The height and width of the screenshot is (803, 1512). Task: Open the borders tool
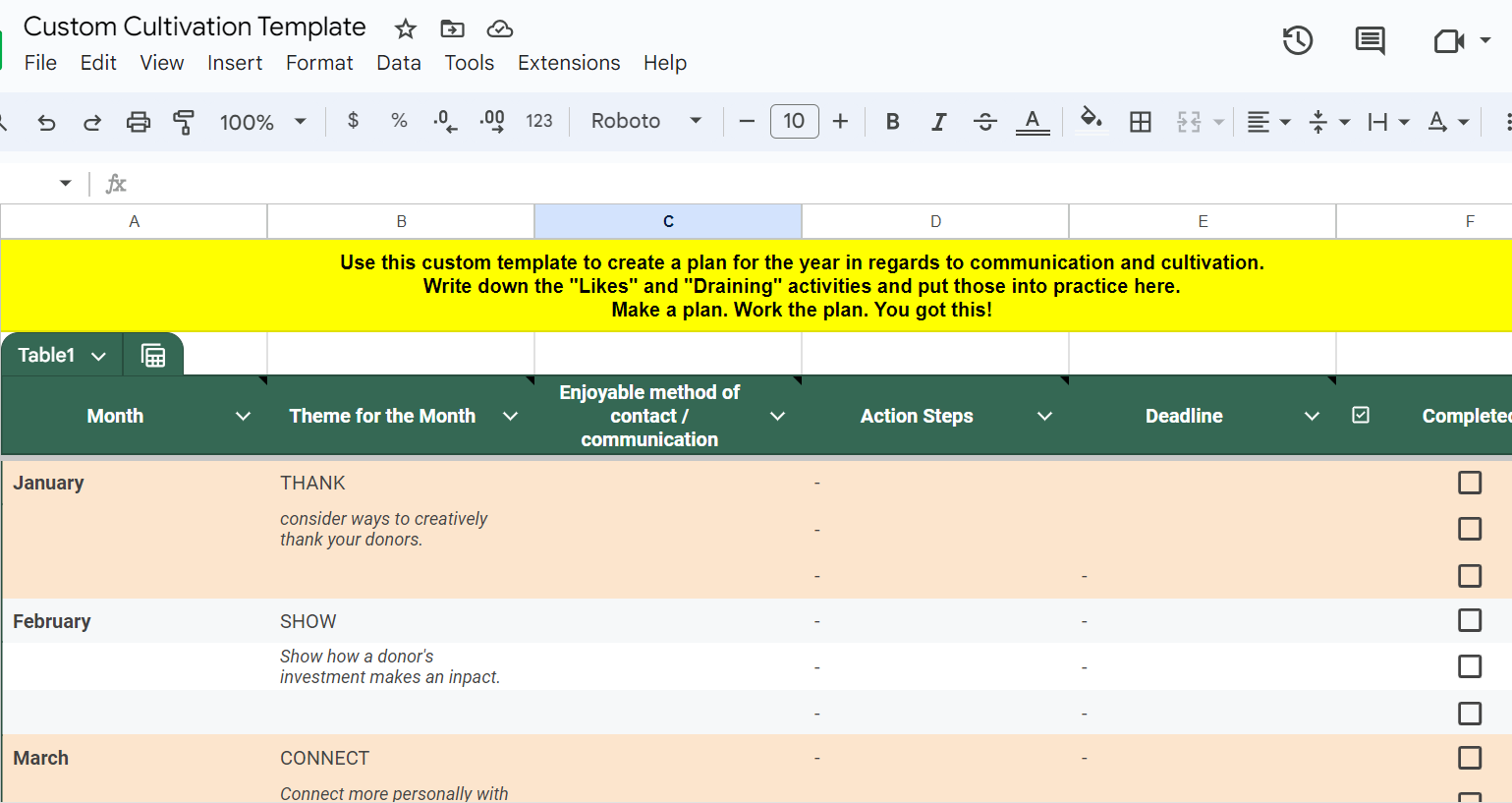1140,122
